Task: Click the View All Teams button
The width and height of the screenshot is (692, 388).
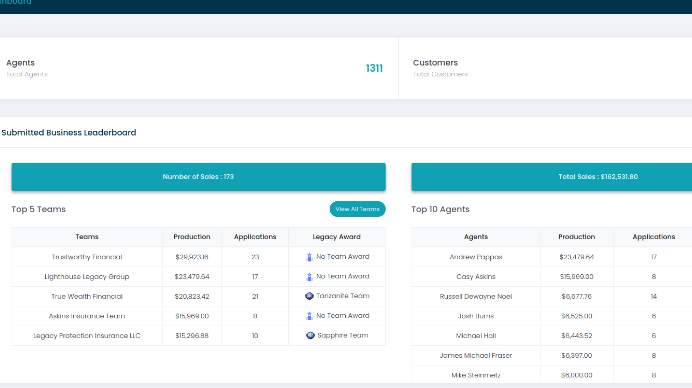Action: [x=357, y=209]
